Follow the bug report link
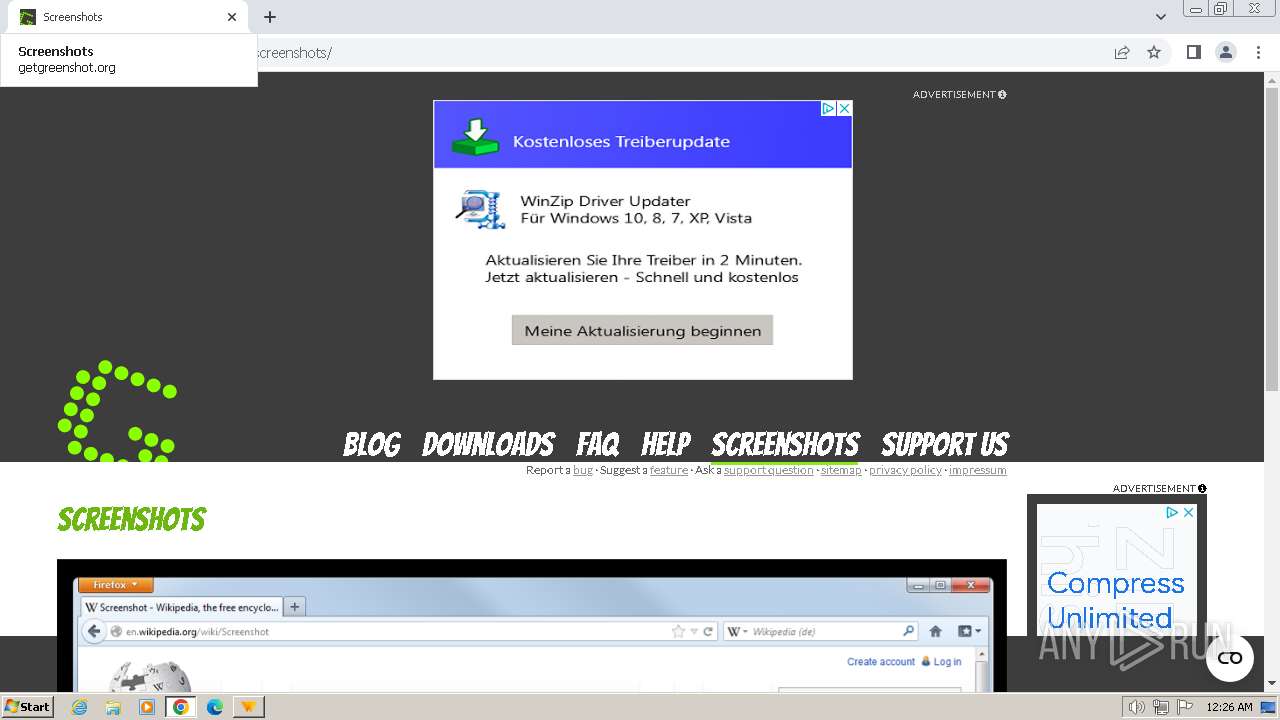This screenshot has height=720, width=1280. pos(583,470)
